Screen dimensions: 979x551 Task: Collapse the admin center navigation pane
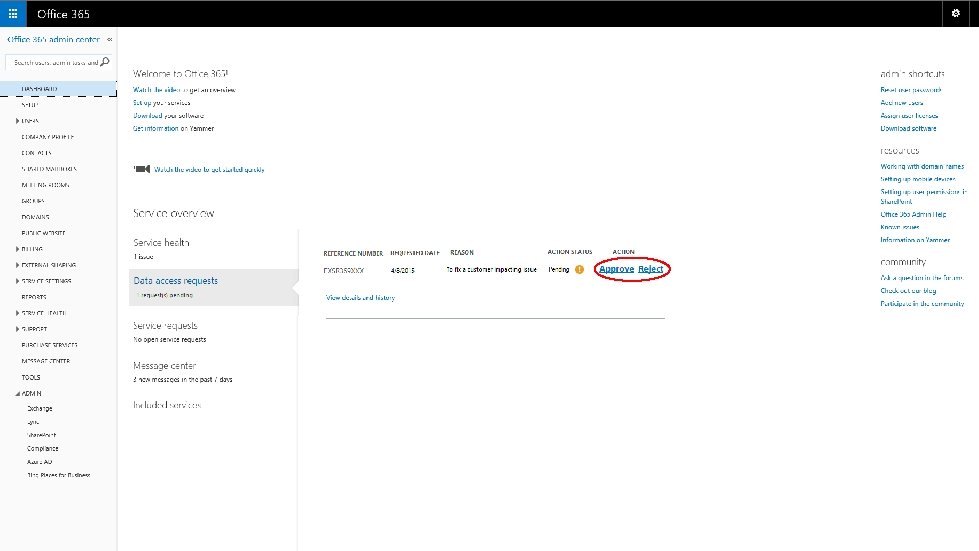click(x=109, y=39)
